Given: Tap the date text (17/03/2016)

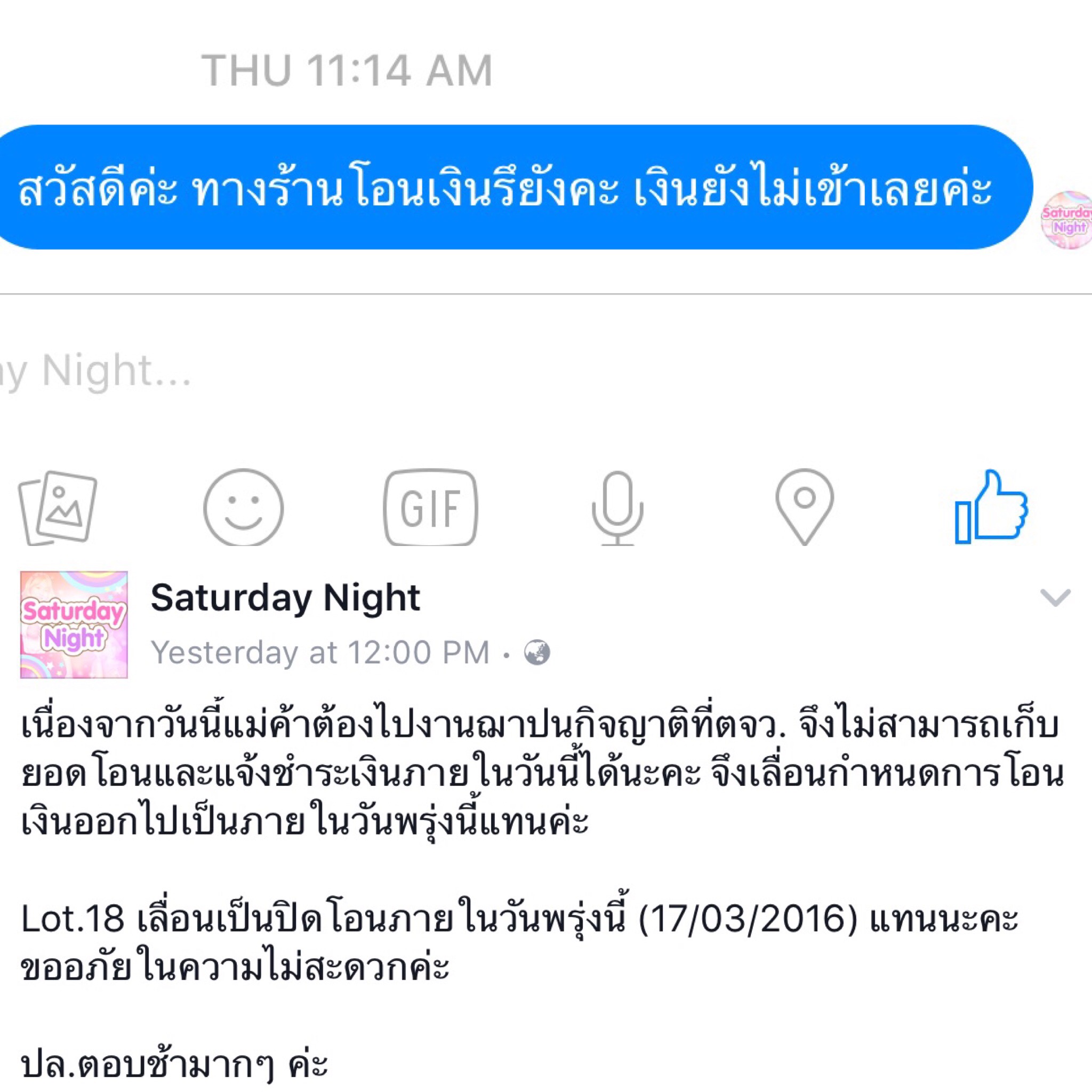Looking at the screenshot, I should click(748, 919).
